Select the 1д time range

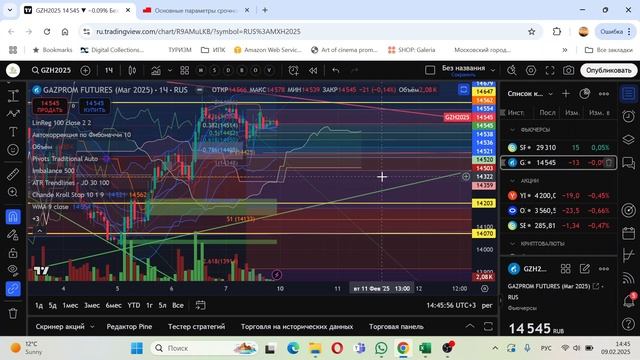point(39,305)
